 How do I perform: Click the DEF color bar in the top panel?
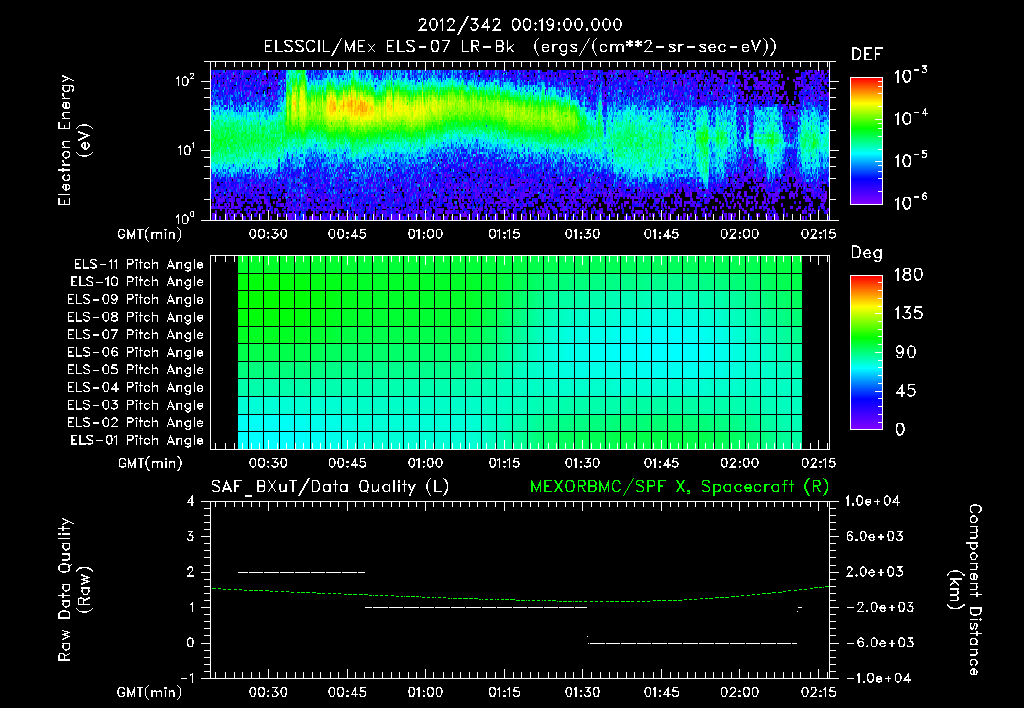(x=866, y=141)
